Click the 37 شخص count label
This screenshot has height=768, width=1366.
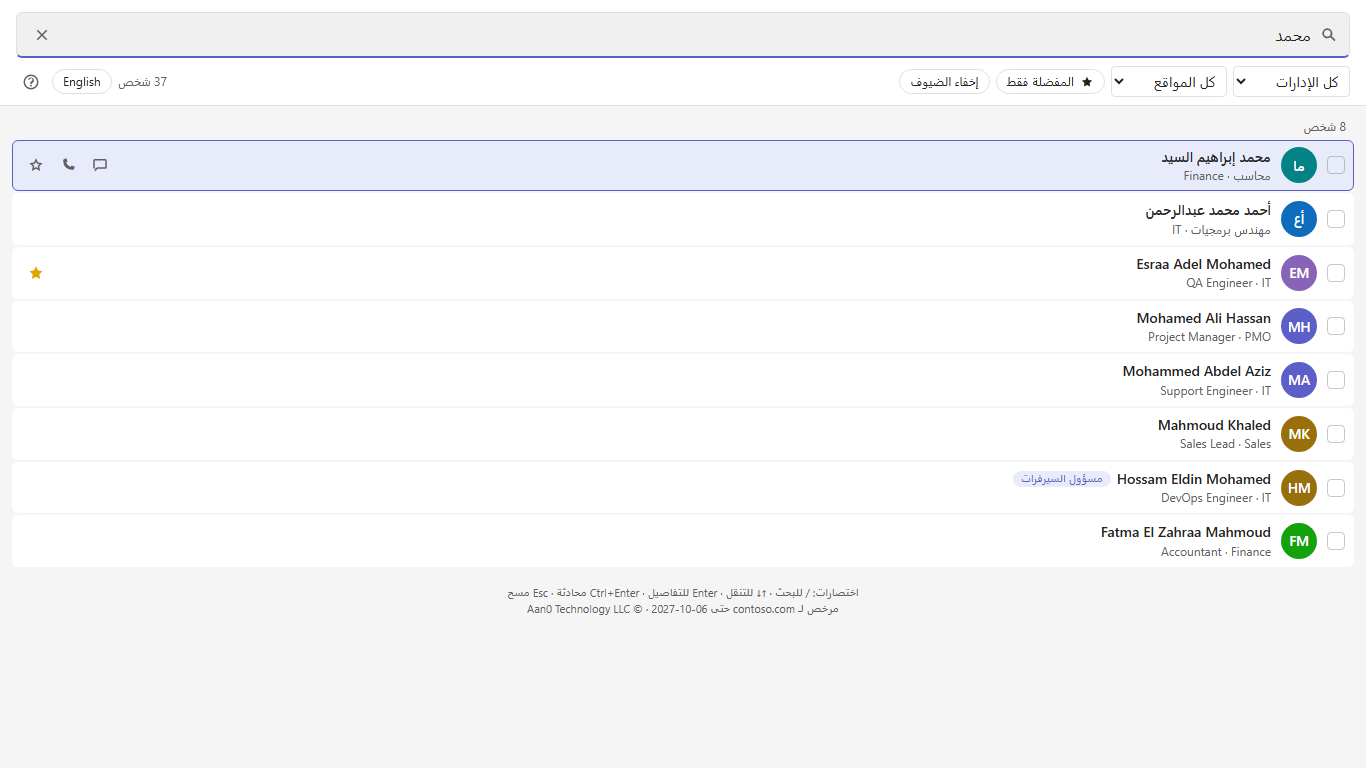143,82
